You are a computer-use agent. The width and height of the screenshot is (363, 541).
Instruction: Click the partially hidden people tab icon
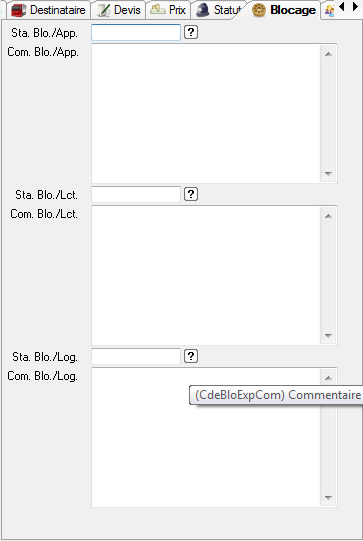[330, 10]
